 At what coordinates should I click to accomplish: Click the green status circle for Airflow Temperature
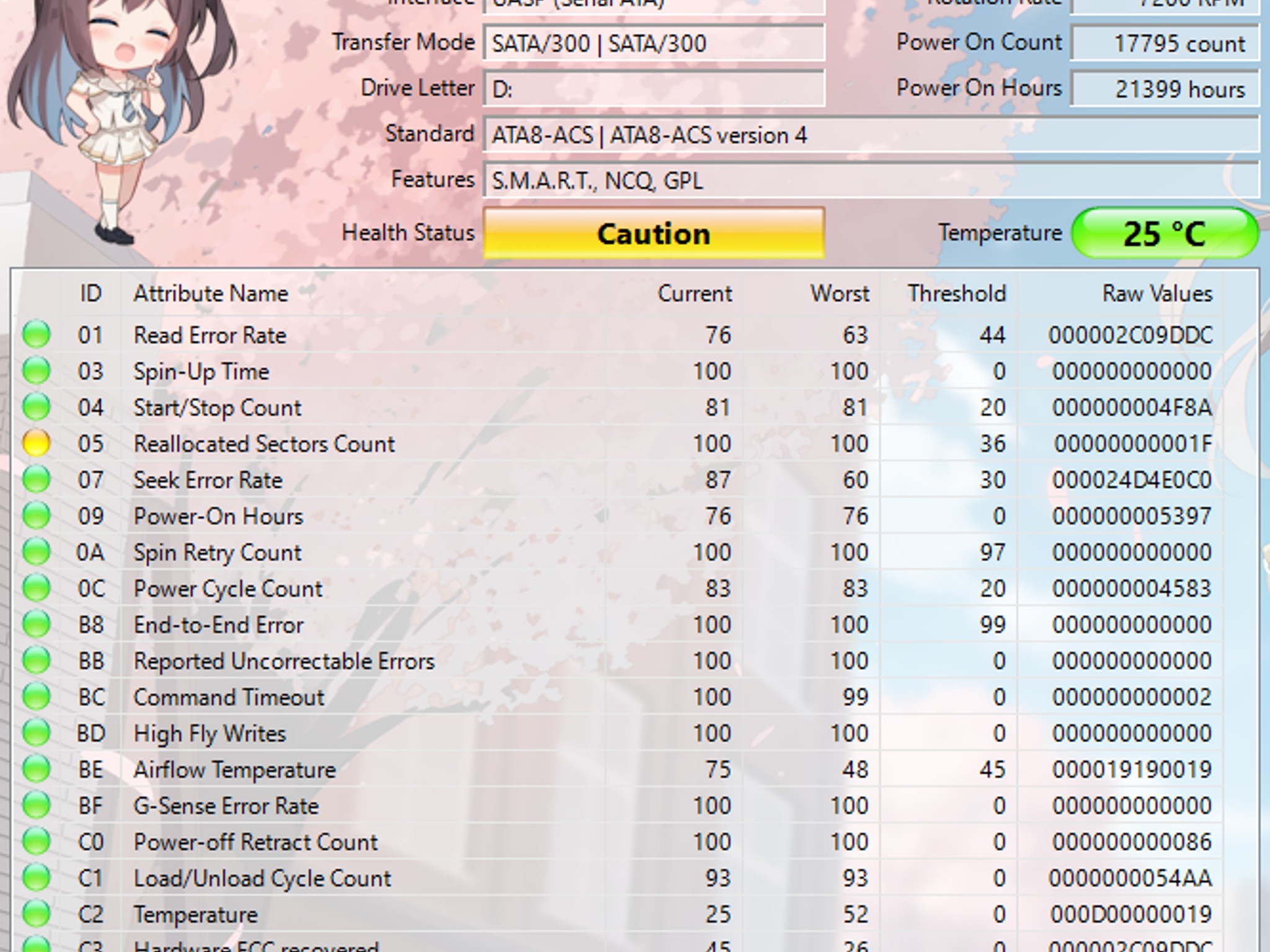point(37,769)
